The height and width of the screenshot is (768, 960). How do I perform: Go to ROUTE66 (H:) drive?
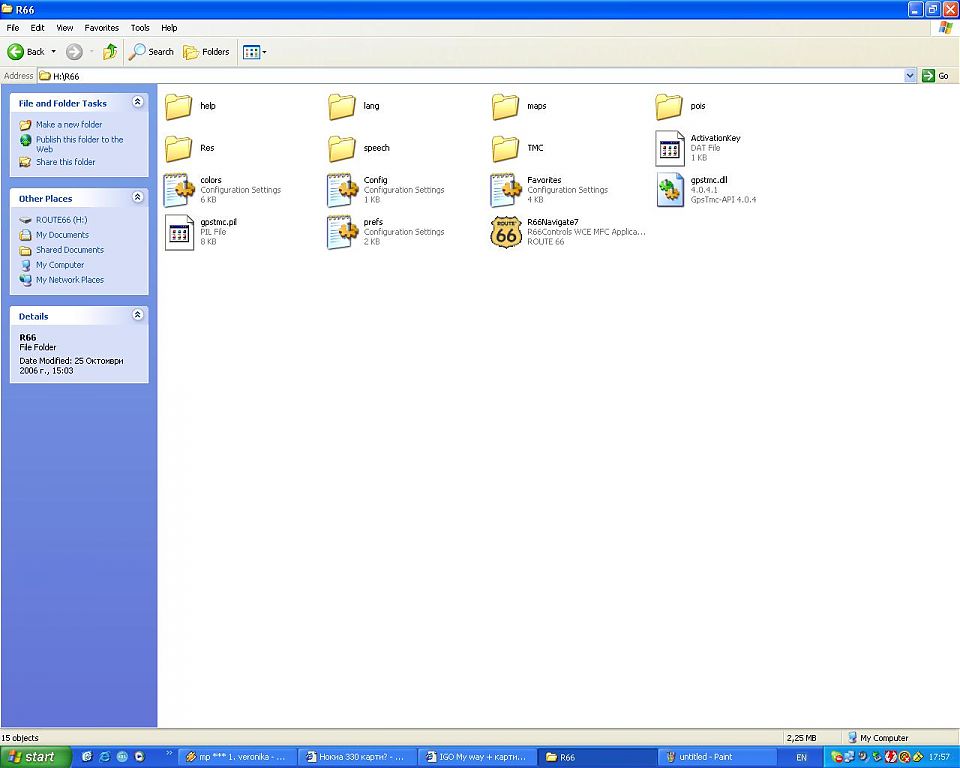[x=61, y=220]
